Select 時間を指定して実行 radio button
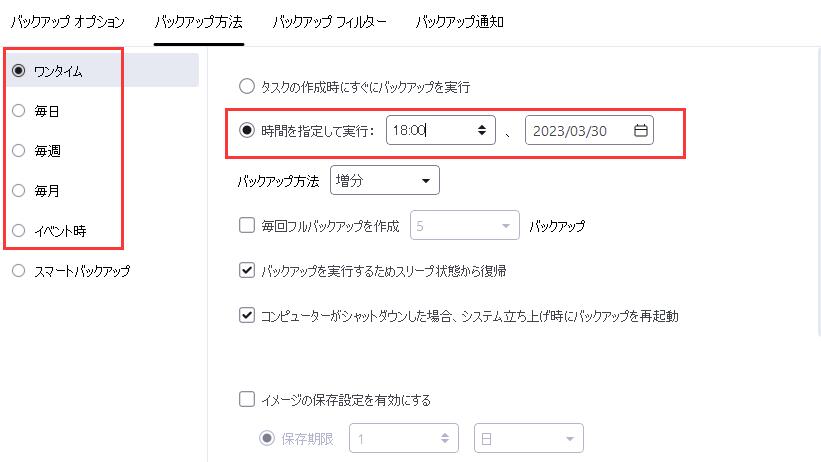The height and width of the screenshot is (462, 821). tap(246, 130)
